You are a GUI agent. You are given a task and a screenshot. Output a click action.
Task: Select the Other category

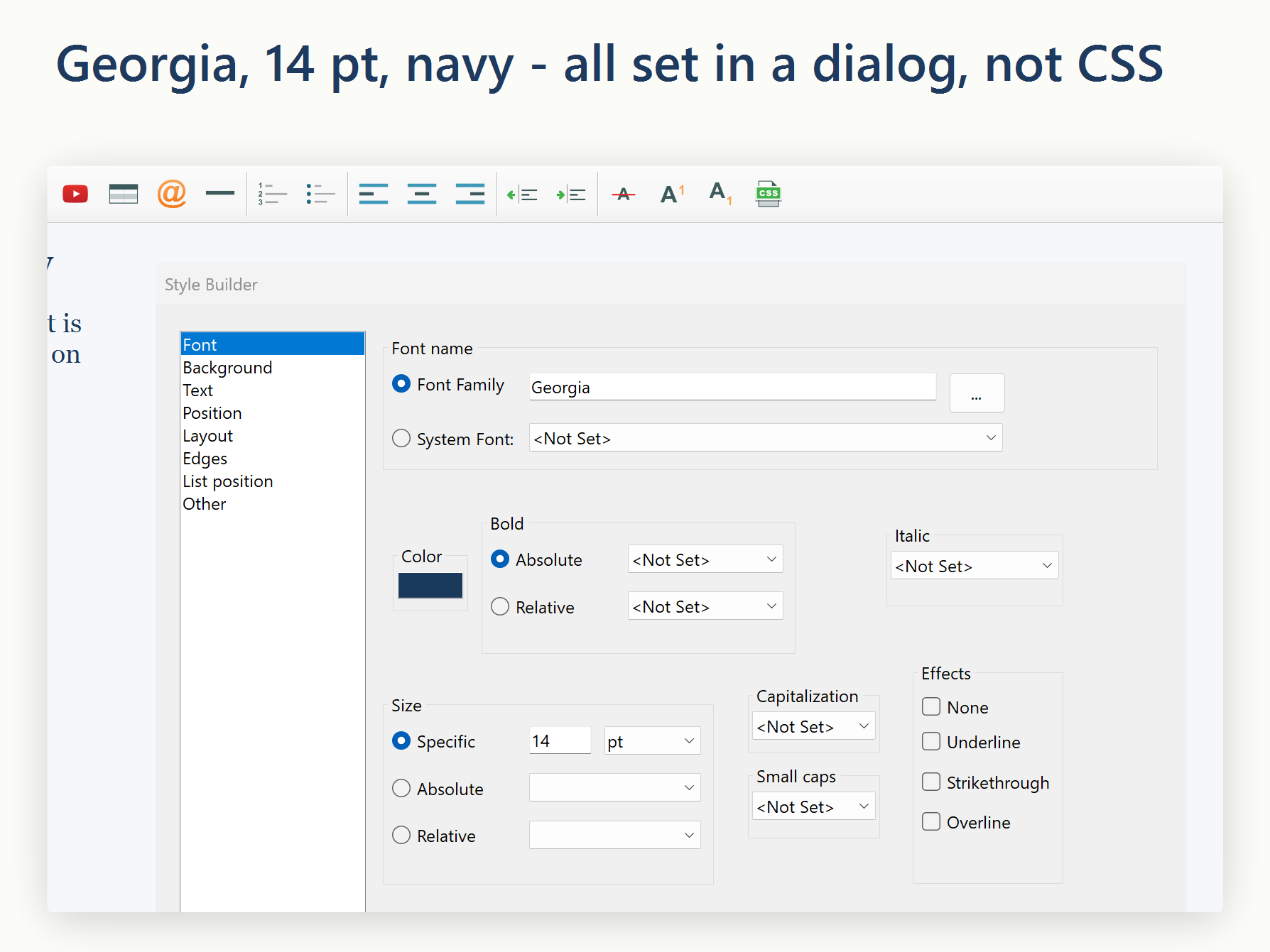273,503
